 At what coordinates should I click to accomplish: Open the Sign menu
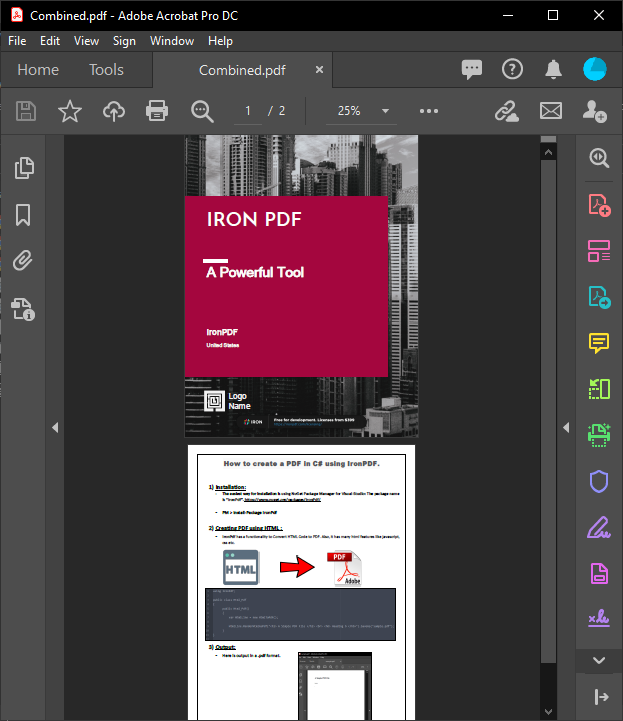click(124, 41)
